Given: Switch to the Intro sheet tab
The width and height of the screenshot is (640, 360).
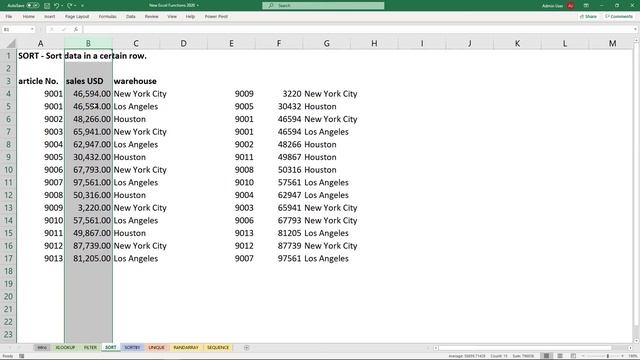Looking at the screenshot, I should [42, 348].
